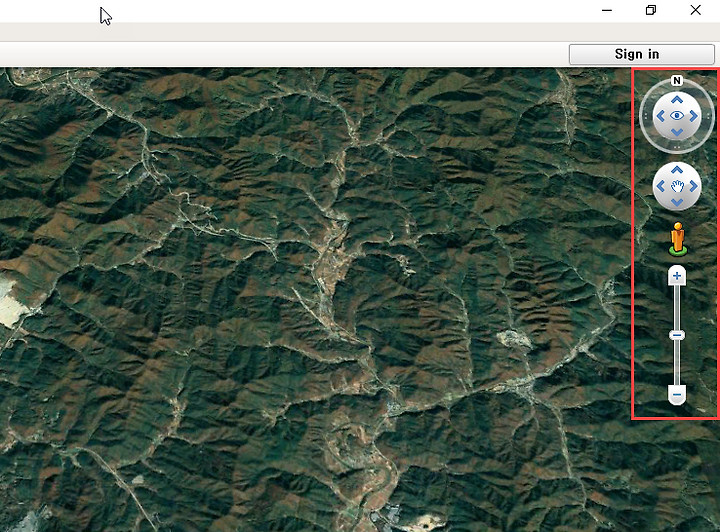Screen dimensions: 720x532
Task: Pan the map right with Move joystick right arrow
Action: click(x=693, y=186)
